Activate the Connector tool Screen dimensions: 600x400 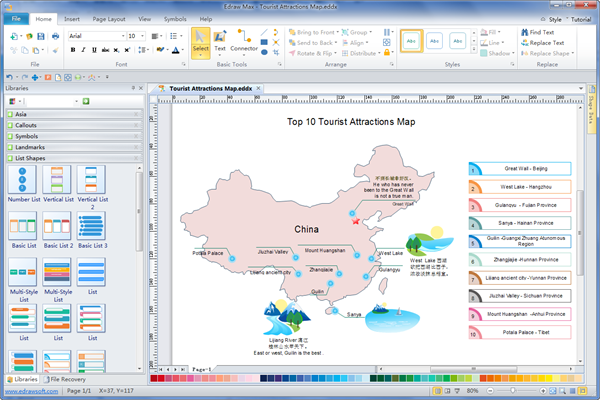click(244, 41)
